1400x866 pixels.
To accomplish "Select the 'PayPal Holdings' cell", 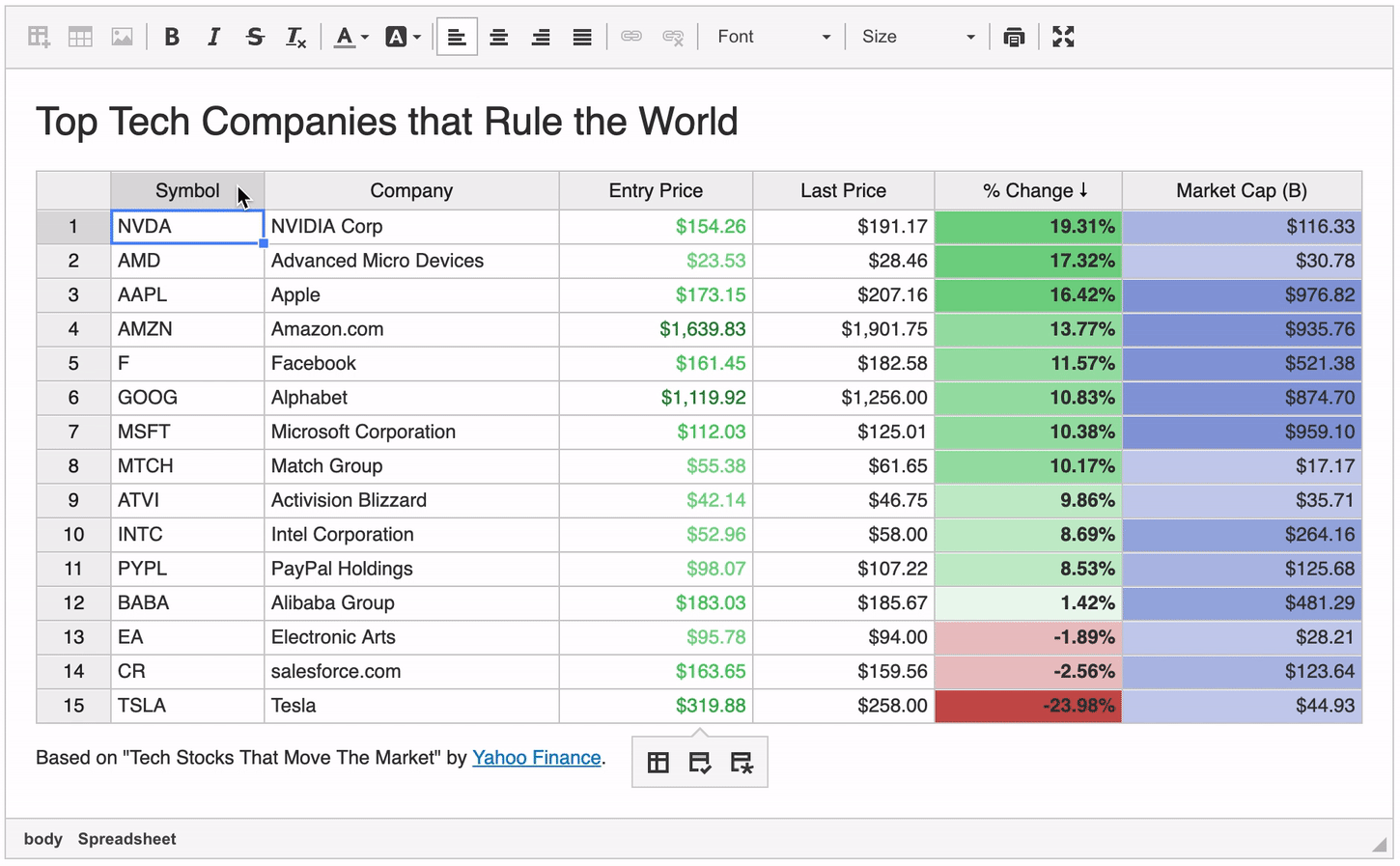I will pyautogui.click(x=411, y=570).
